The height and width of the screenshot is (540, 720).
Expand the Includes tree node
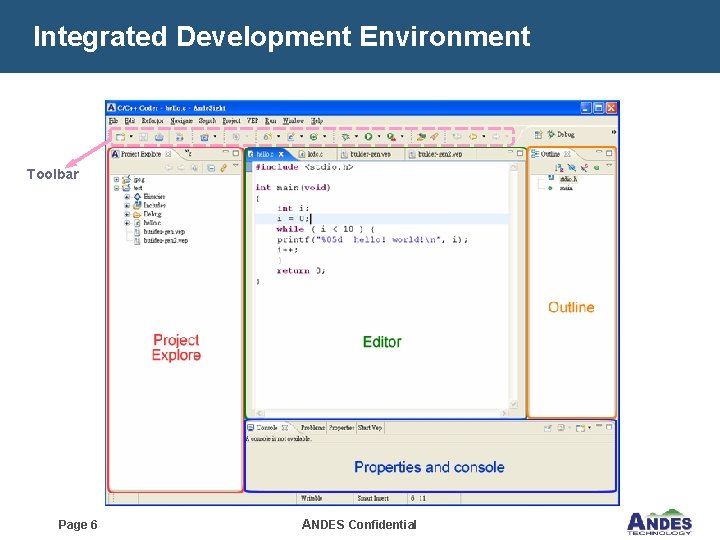[x=127, y=205]
